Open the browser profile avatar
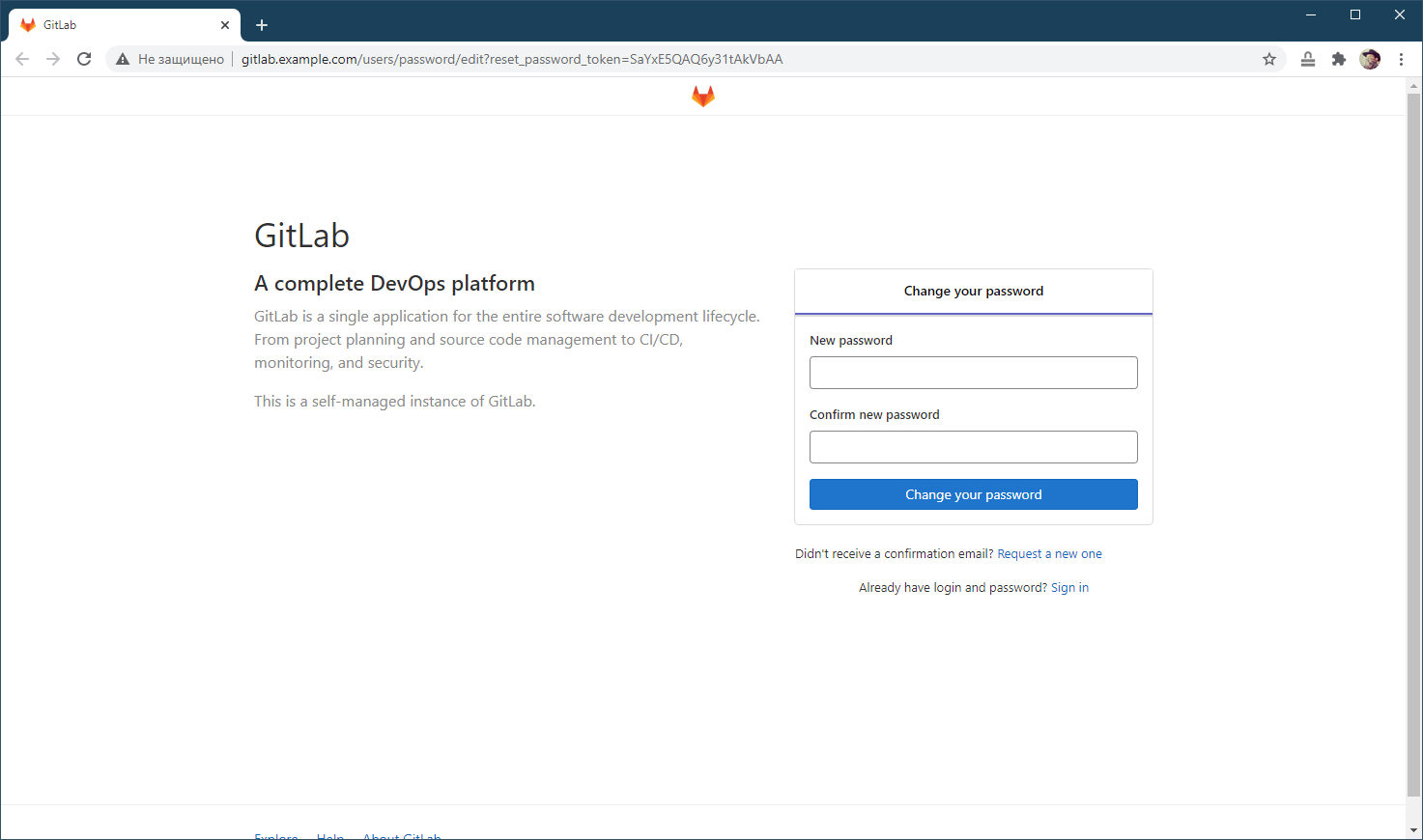Viewport: 1423px width, 840px height. (1370, 59)
